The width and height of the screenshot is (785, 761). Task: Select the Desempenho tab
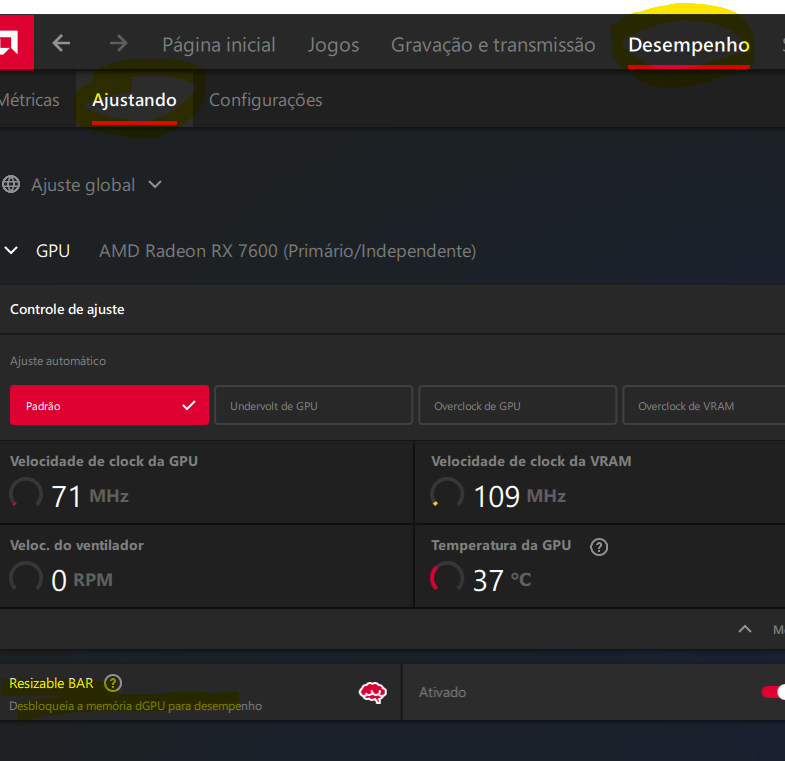[689, 45]
